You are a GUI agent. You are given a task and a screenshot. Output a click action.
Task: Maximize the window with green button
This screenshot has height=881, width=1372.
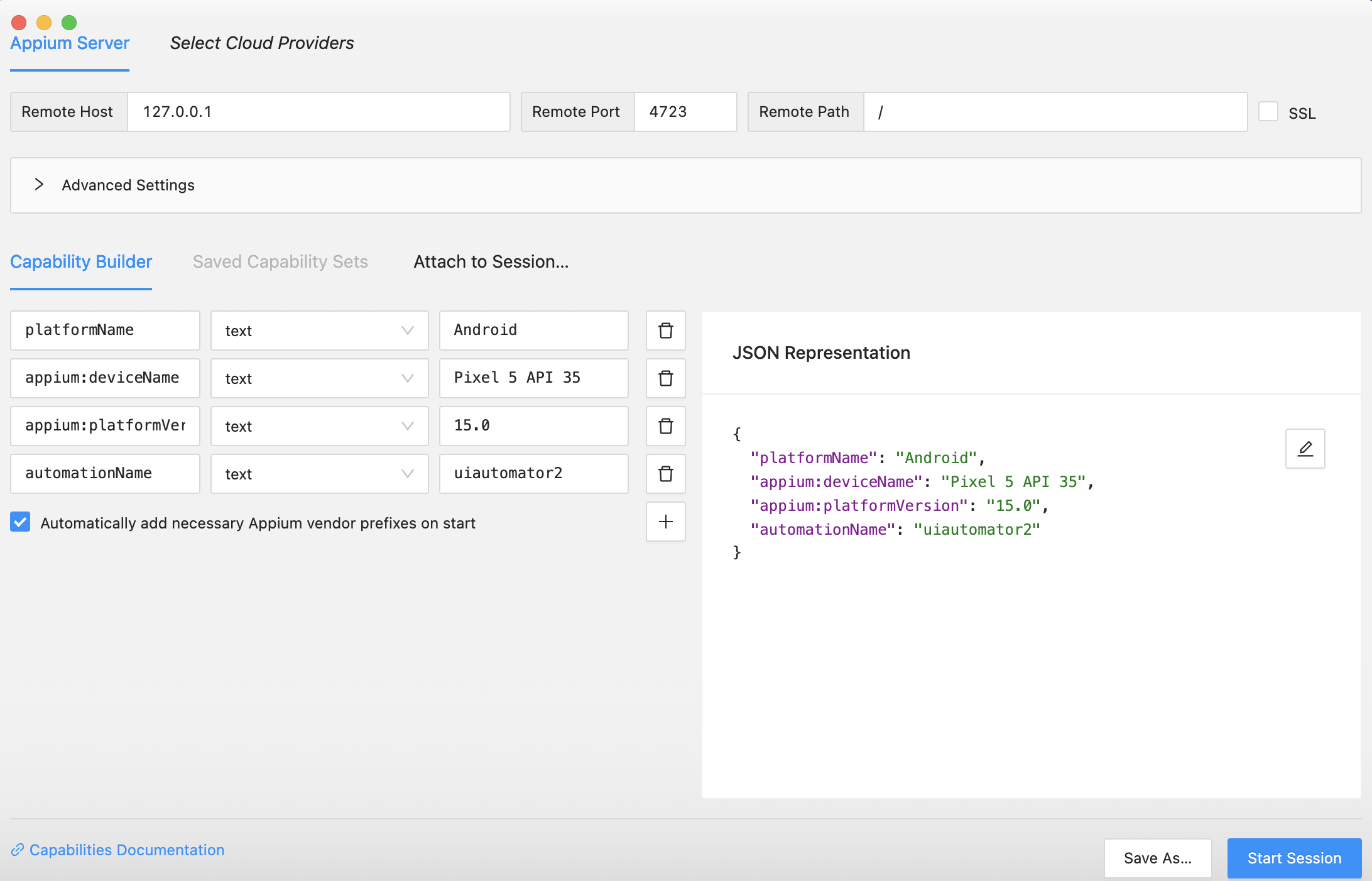pos(69,23)
